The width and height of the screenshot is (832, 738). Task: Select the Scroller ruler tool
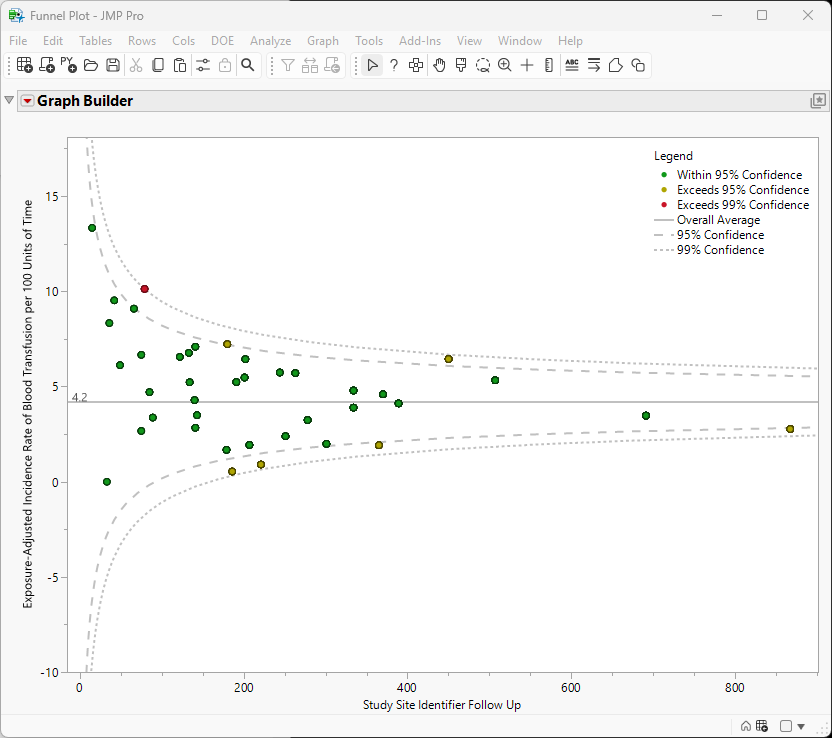pyautogui.click(x=549, y=65)
